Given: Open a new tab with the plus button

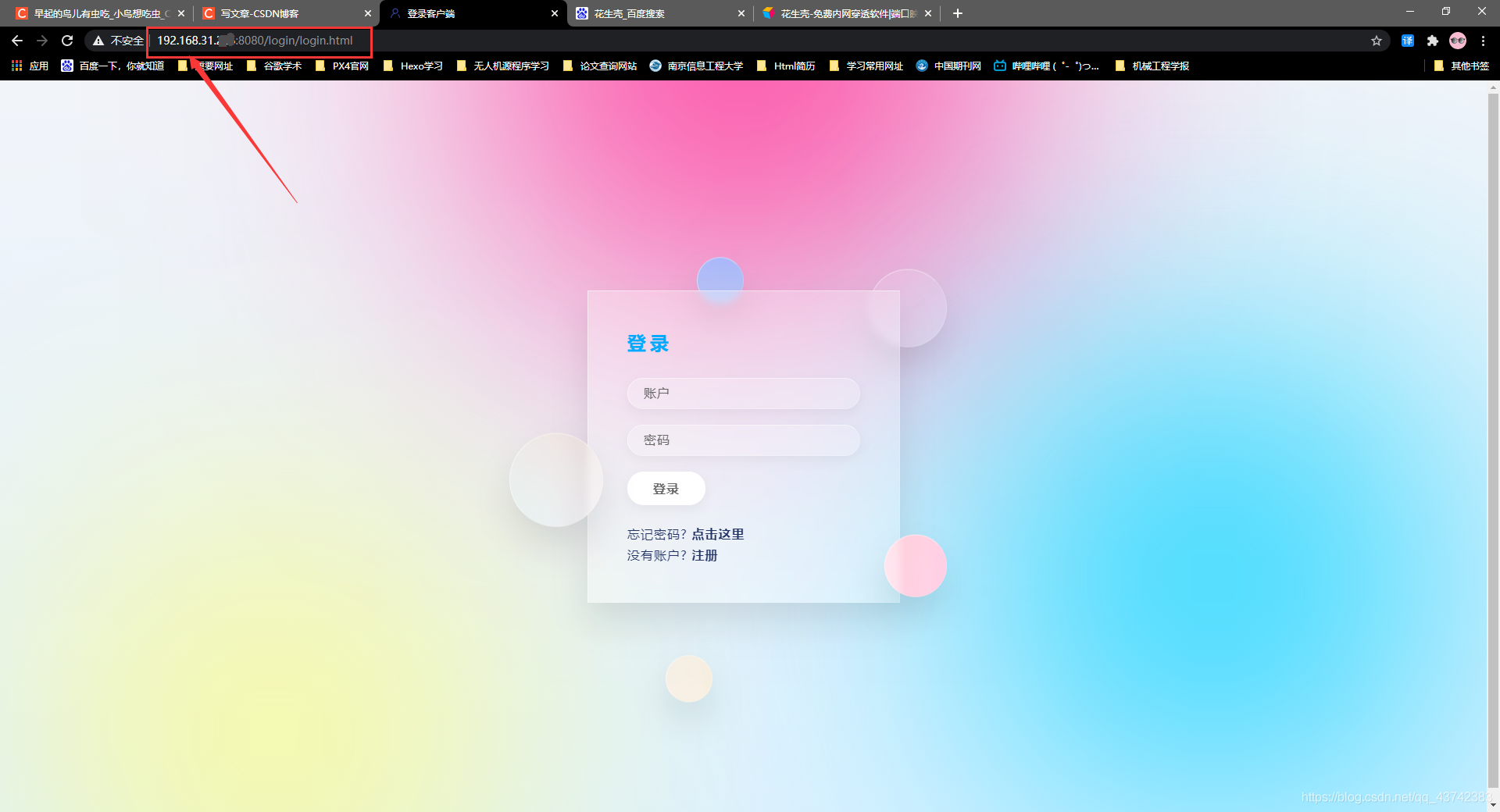Looking at the screenshot, I should pyautogui.click(x=957, y=13).
